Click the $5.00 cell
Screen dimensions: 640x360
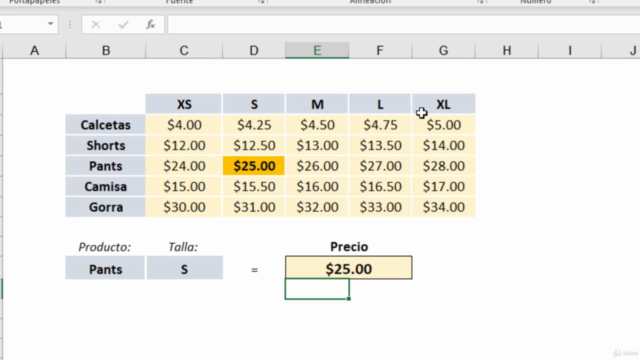[444, 124]
